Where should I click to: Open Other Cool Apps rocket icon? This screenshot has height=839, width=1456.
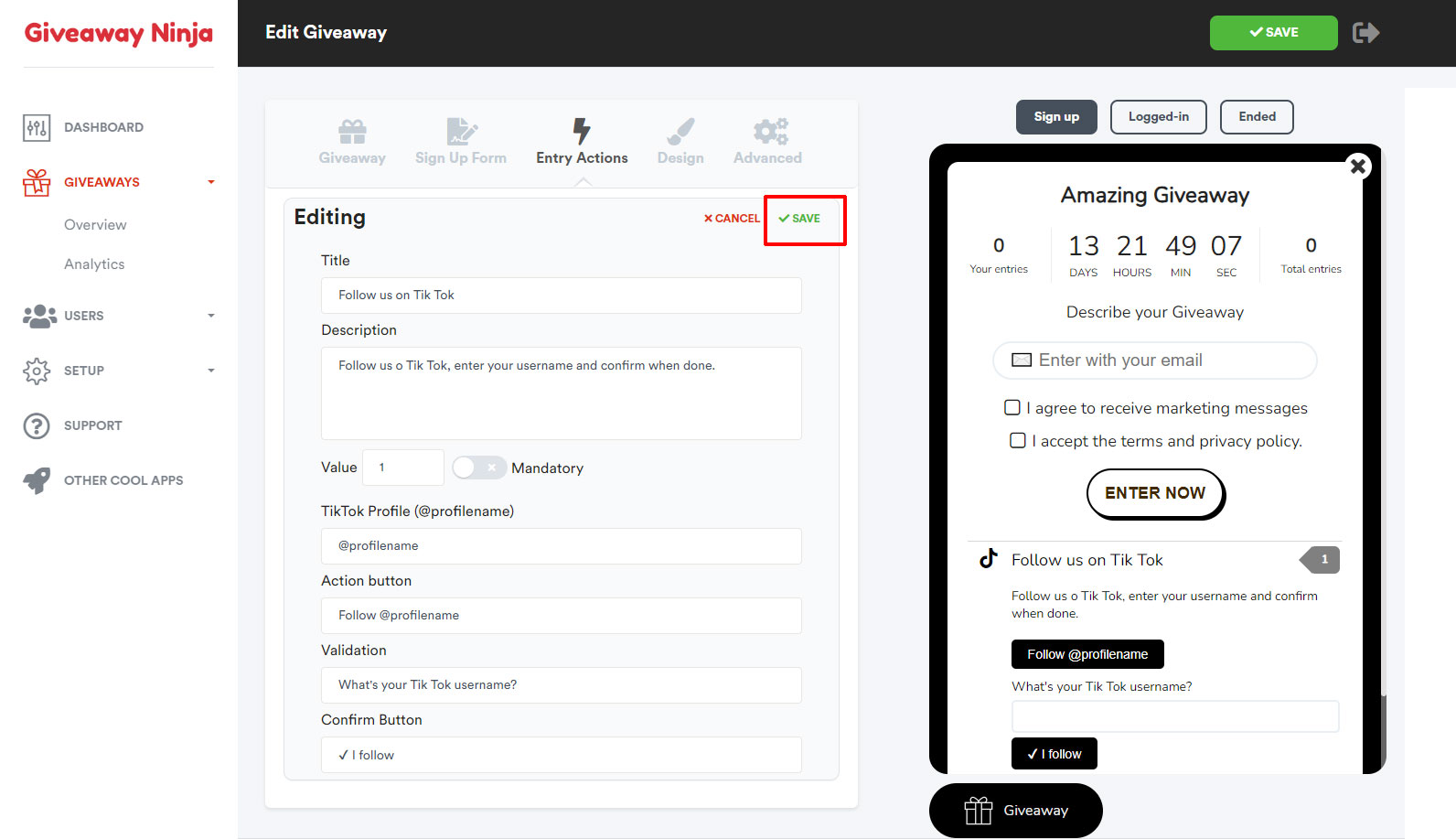(37, 480)
